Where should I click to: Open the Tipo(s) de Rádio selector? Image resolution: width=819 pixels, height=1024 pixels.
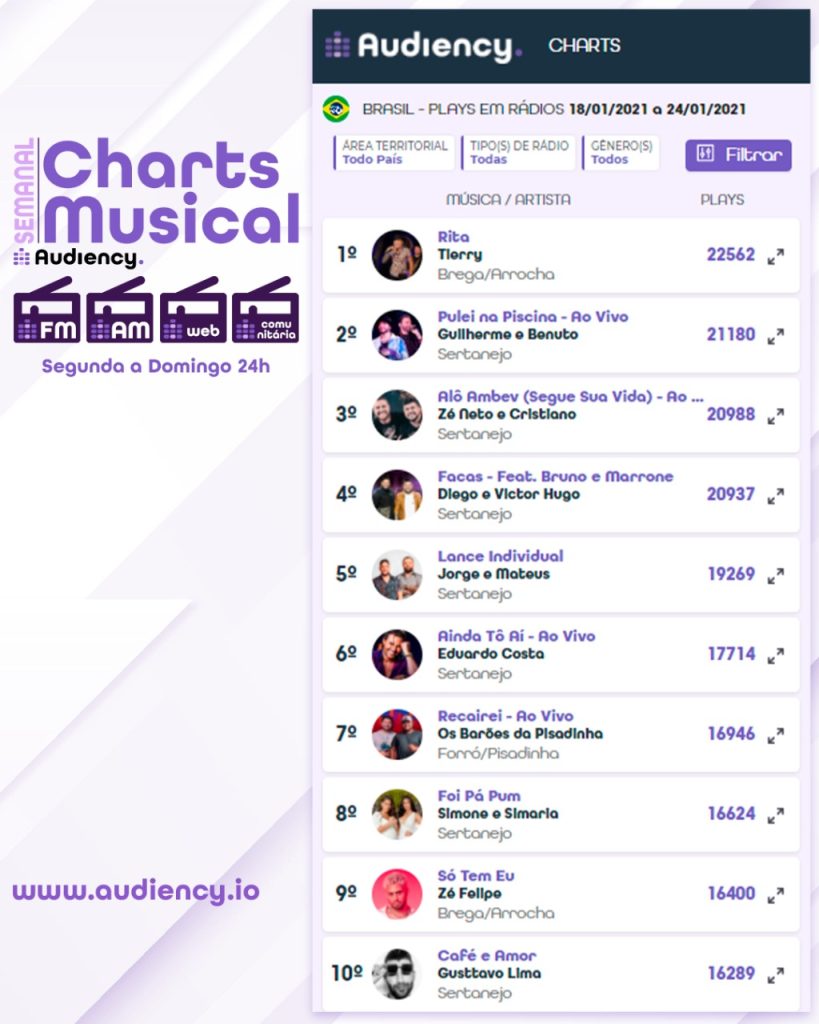(518, 153)
